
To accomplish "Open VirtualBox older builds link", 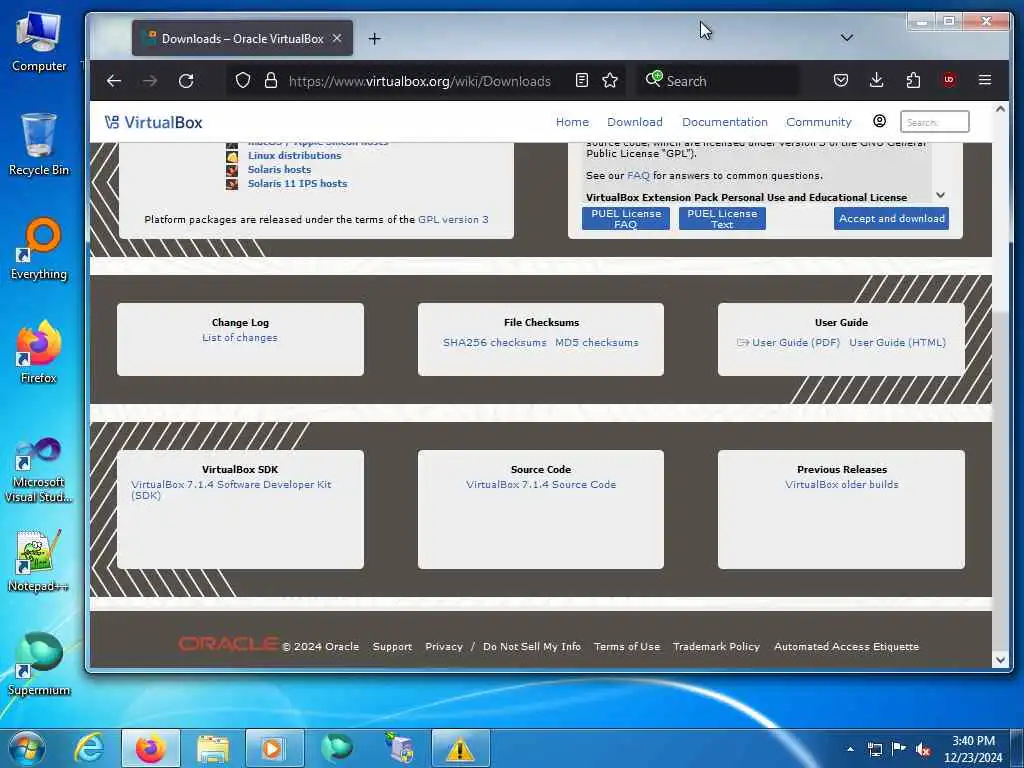I will click(842, 485).
